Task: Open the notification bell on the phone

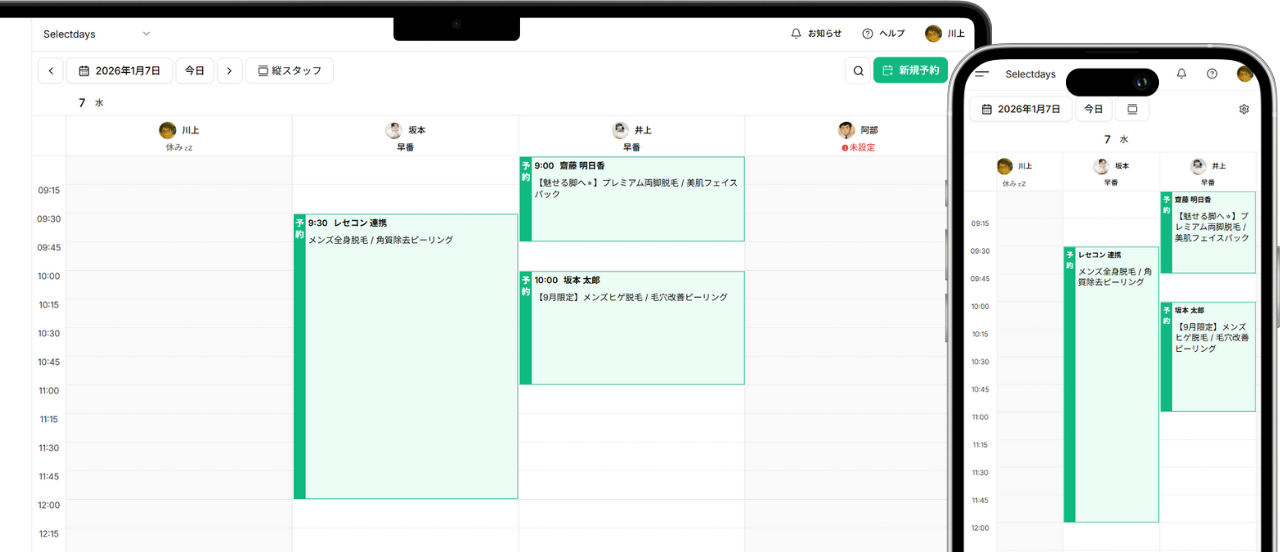Action: (1182, 74)
